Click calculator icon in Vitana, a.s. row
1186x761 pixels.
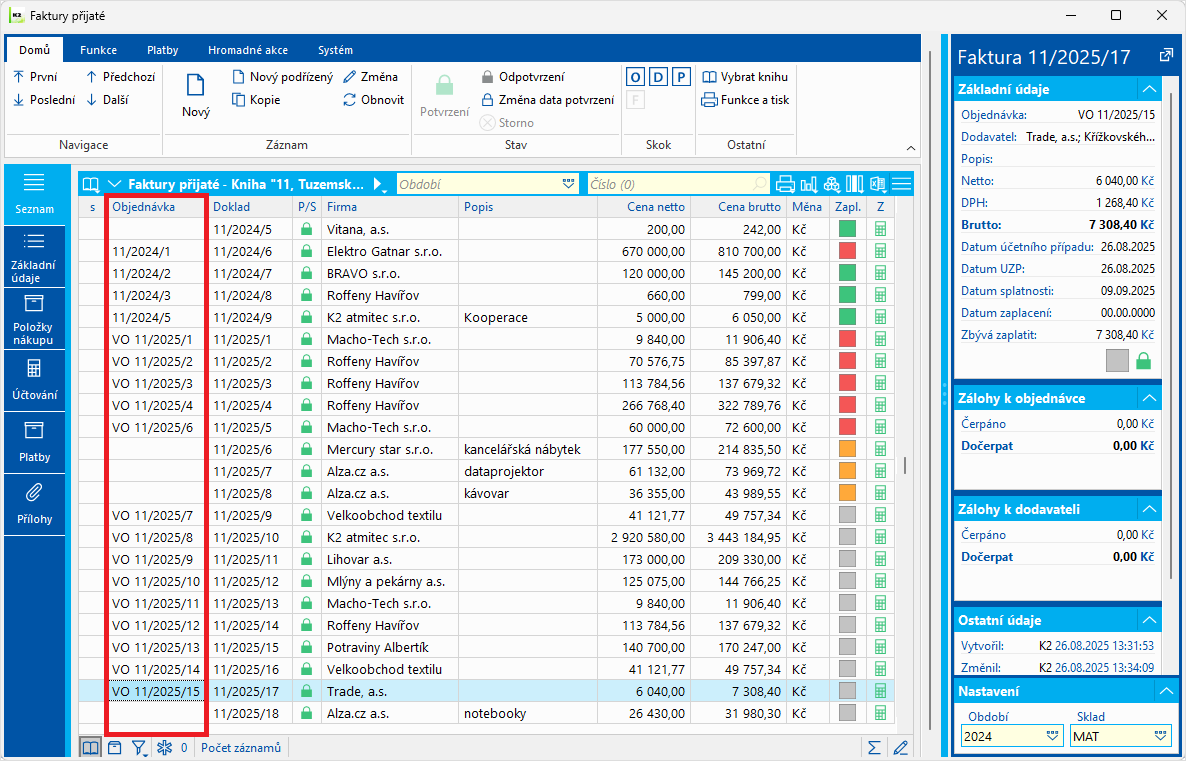click(x=880, y=229)
